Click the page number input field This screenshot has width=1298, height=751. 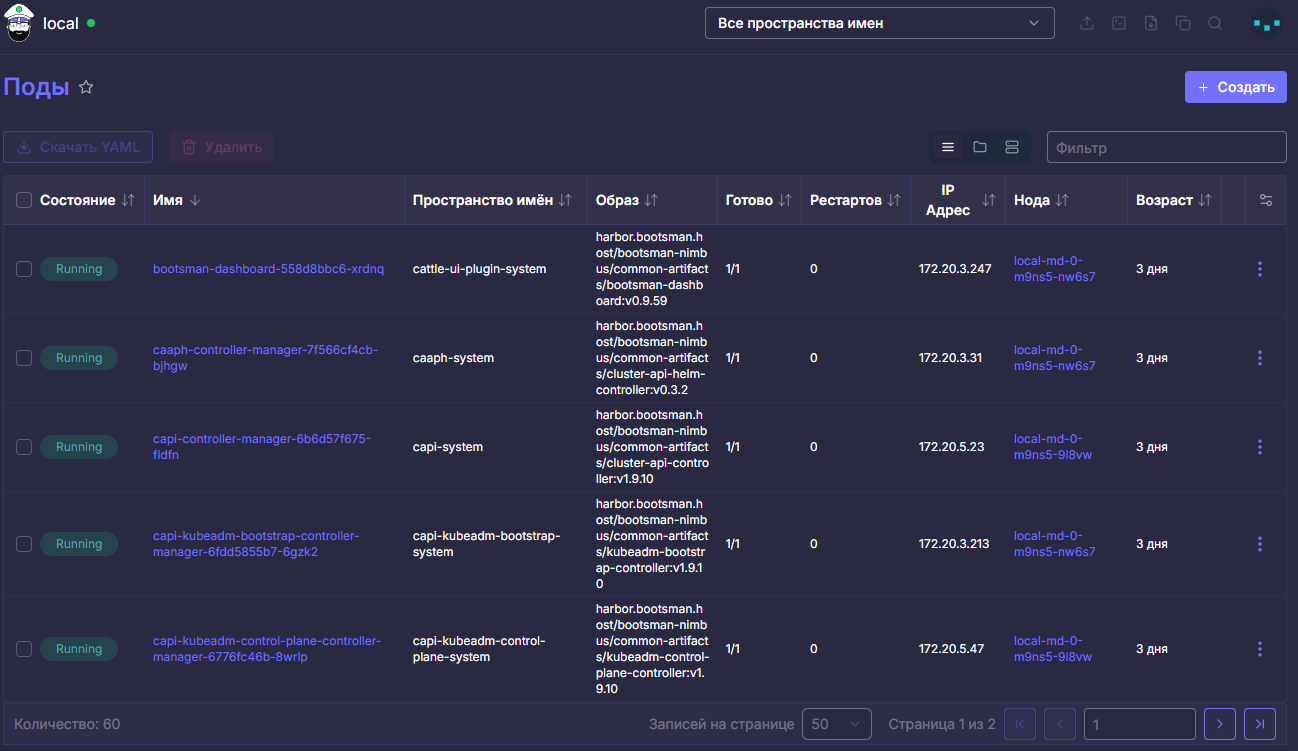[x=1140, y=724]
